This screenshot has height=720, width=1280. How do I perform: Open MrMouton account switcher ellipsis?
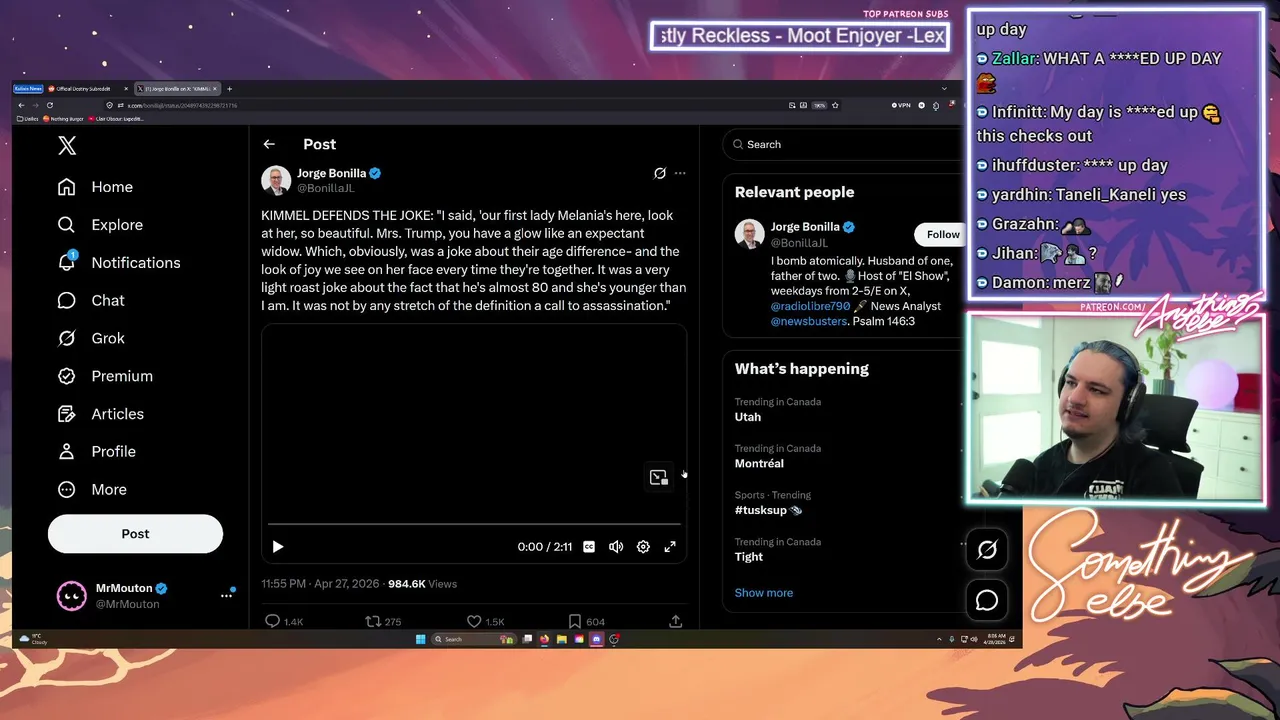point(226,595)
